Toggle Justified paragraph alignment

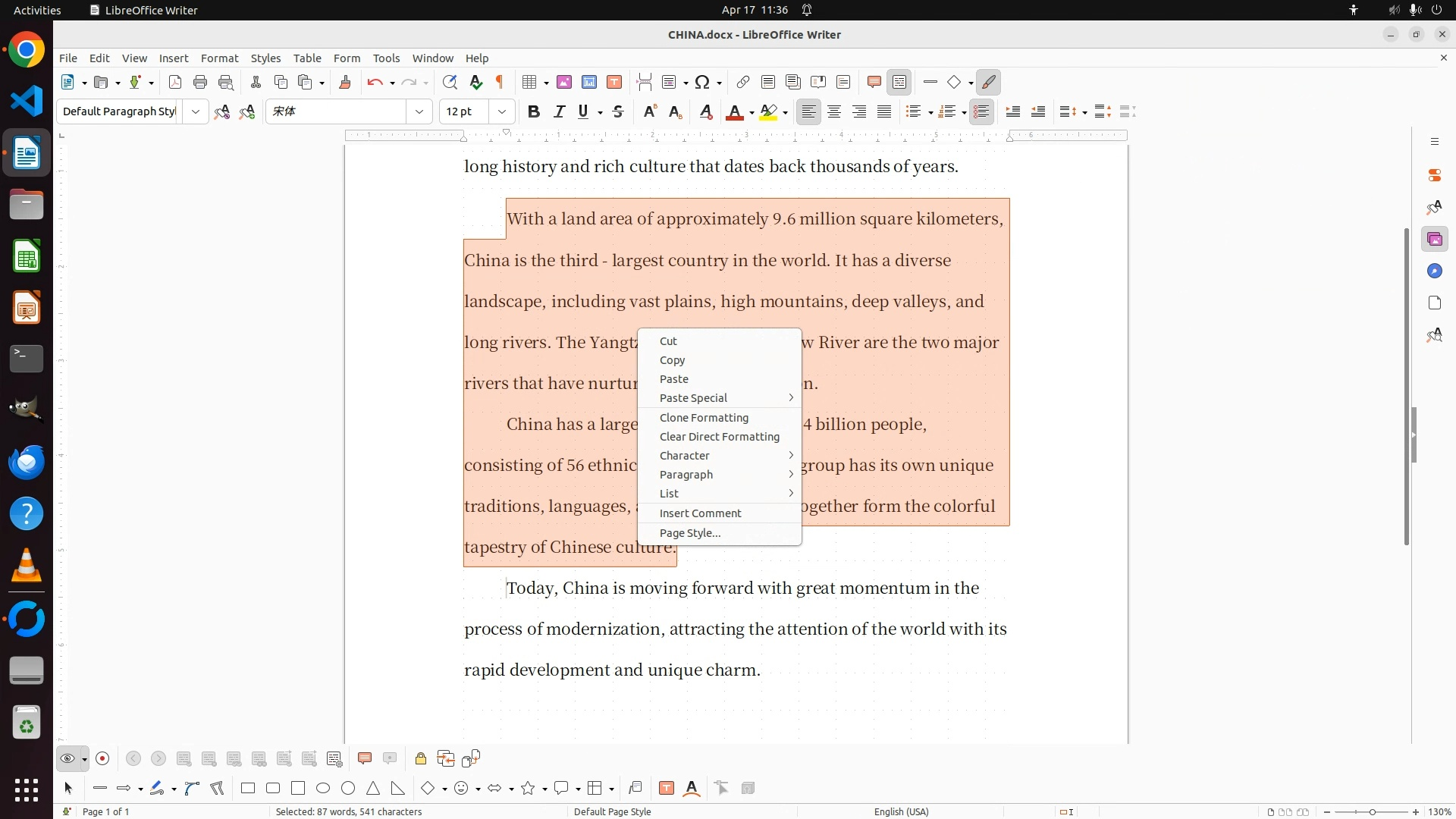(x=884, y=112)
